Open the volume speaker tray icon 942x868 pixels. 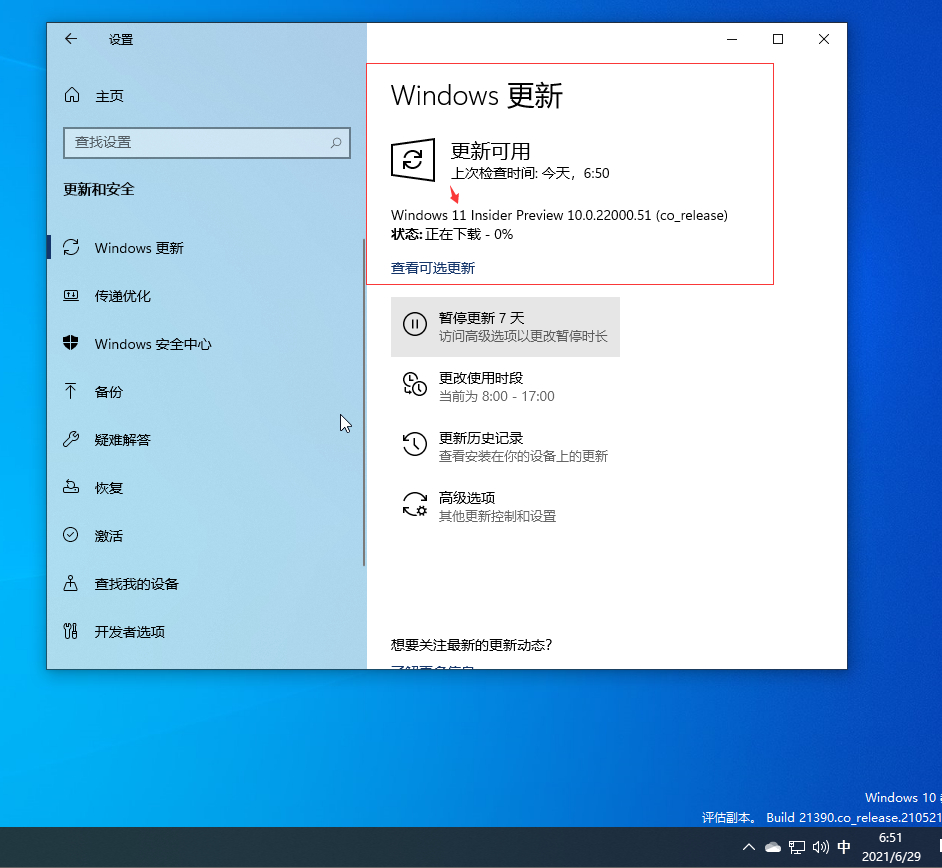coord(821,847)
